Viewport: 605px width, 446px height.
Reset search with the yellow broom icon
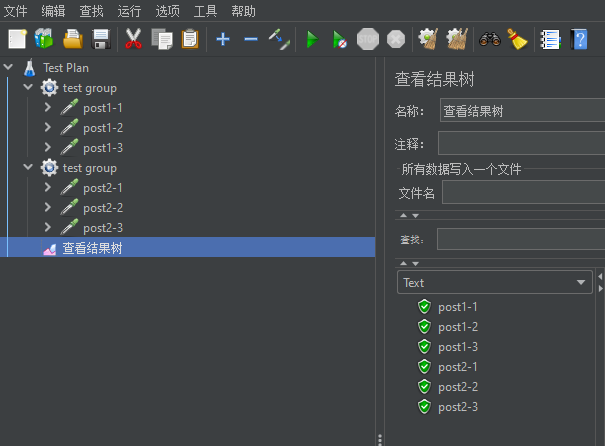coord(517,39)
